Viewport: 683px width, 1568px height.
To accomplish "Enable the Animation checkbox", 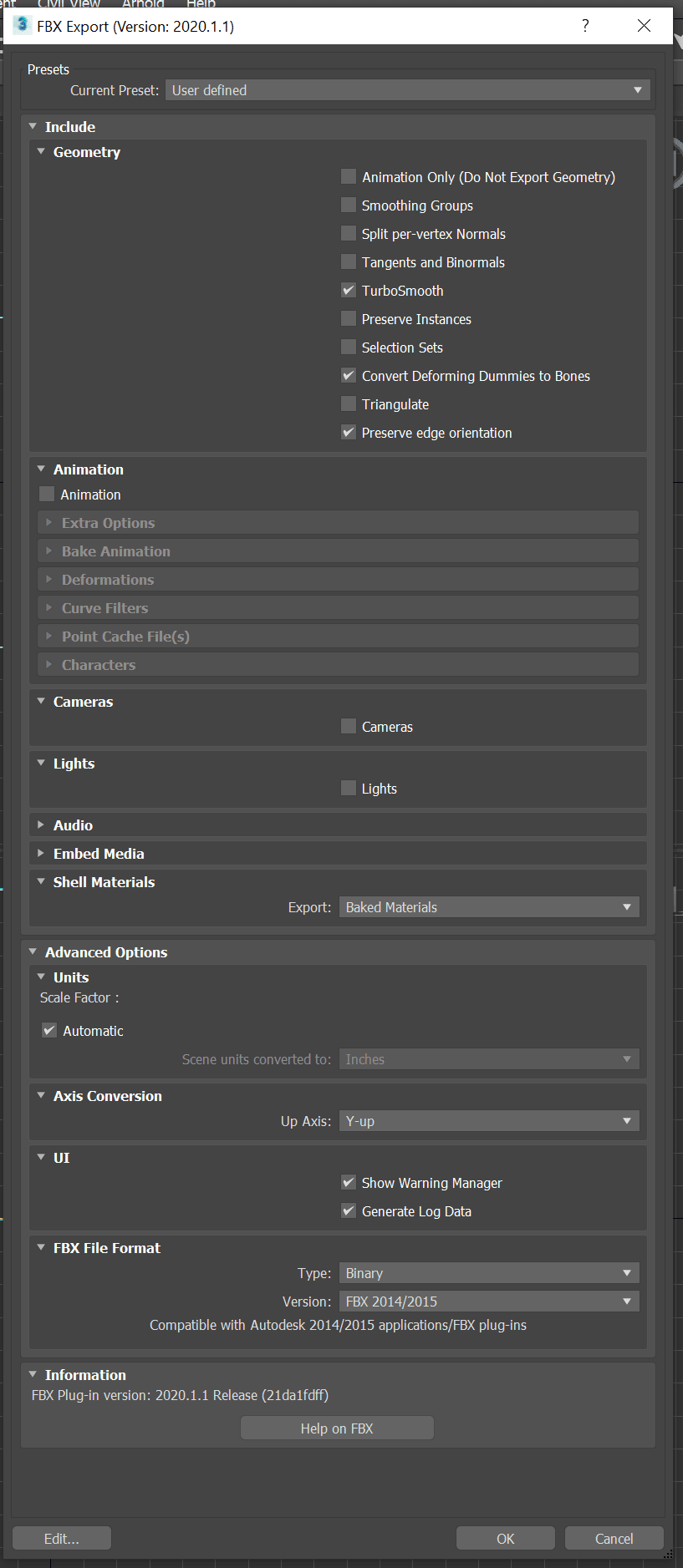I will tap(47, 494).
